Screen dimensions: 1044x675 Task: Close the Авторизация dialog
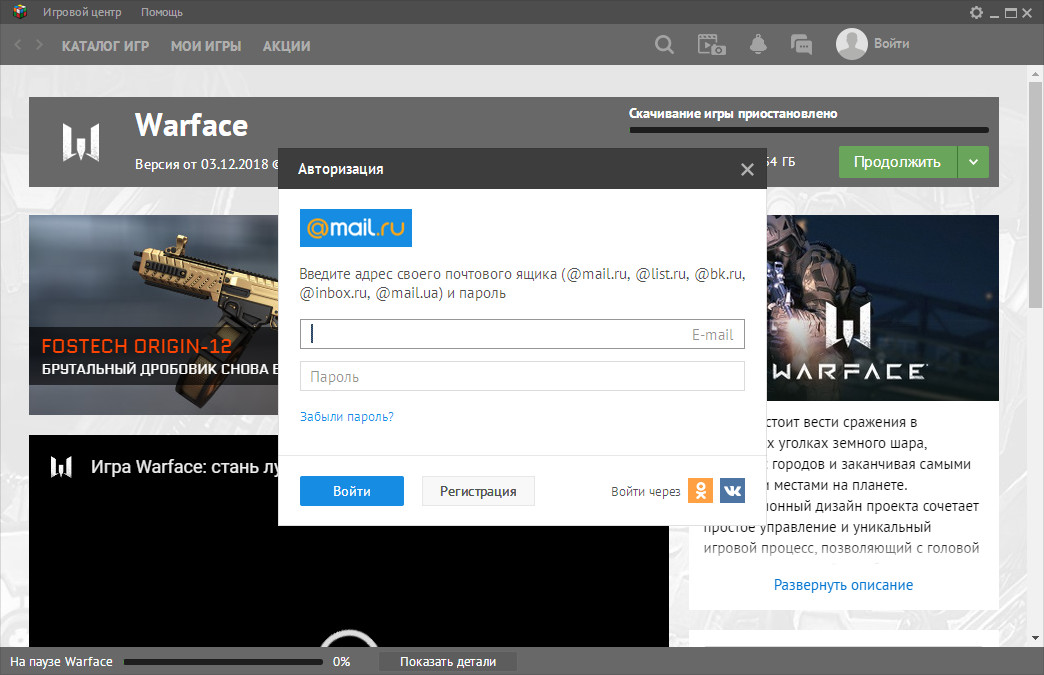[x=747, y=170]
